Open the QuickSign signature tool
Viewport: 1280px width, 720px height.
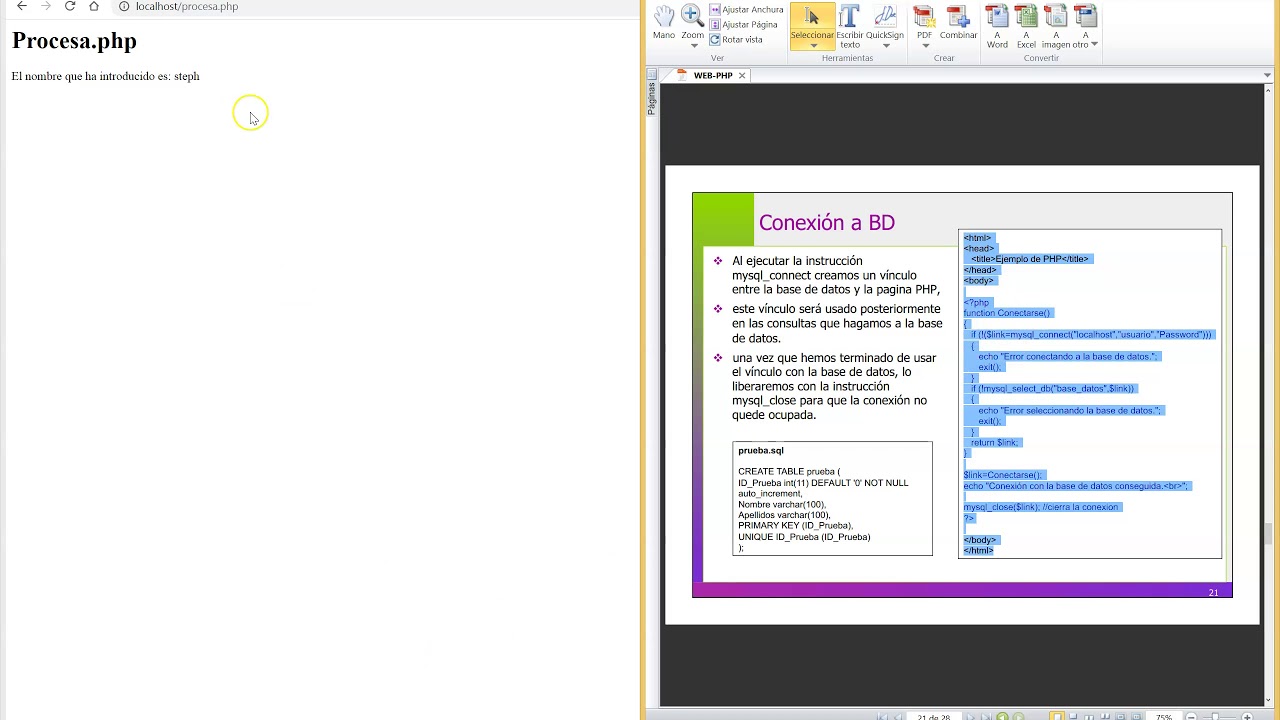885,22
